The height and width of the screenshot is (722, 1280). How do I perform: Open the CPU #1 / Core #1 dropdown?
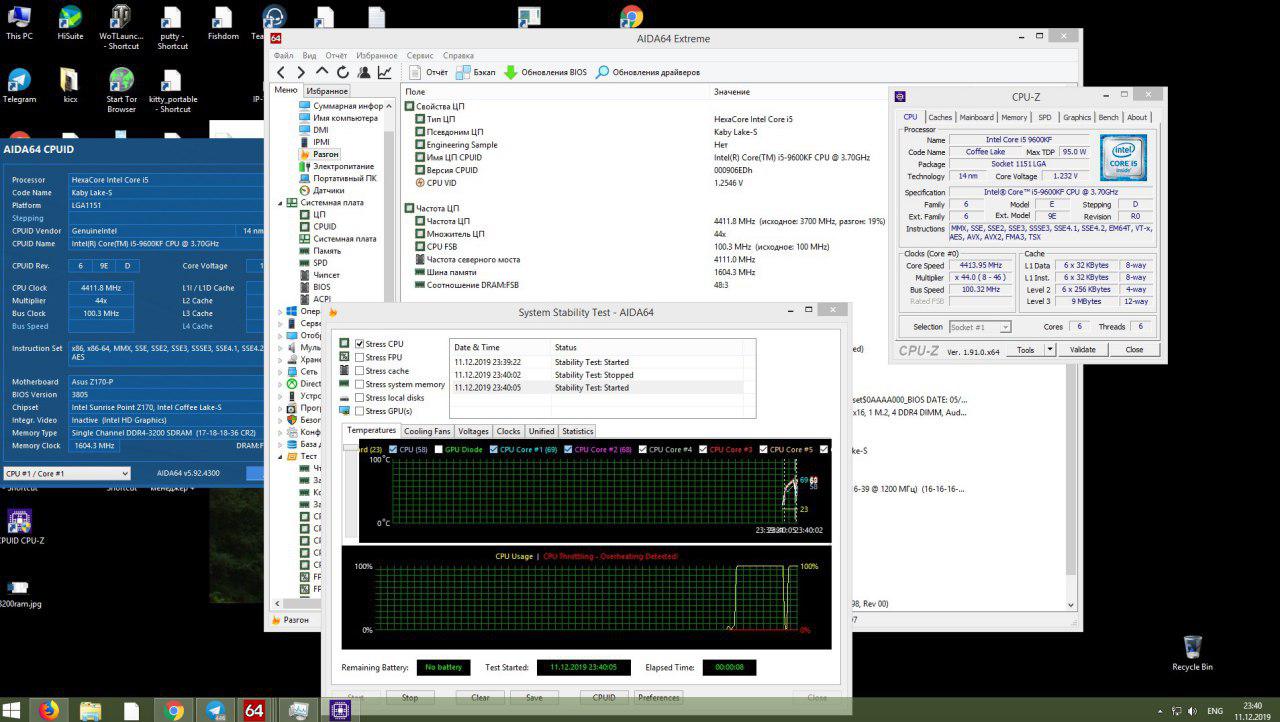click(x=67, y=473)
